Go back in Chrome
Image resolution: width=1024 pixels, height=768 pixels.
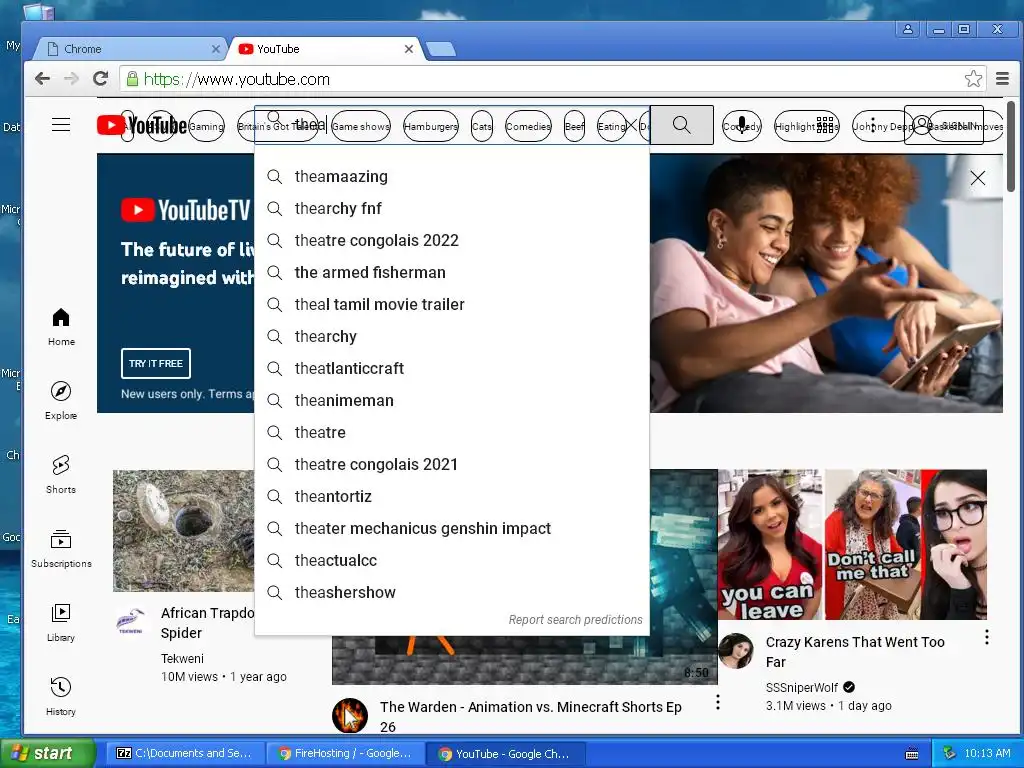(x=42, y=79)
